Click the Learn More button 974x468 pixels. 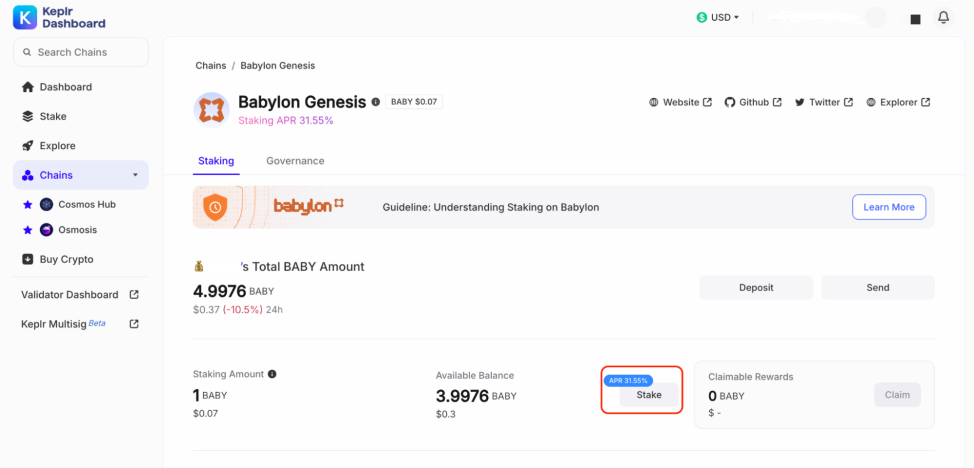tap(889, 207)
